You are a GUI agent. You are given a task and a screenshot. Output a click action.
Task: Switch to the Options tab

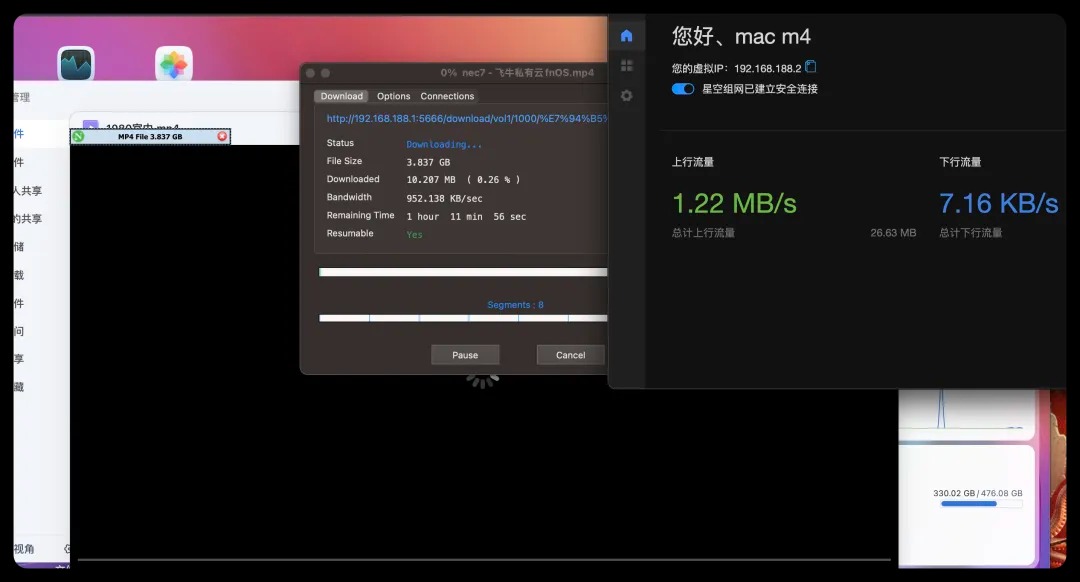[393, 96]
